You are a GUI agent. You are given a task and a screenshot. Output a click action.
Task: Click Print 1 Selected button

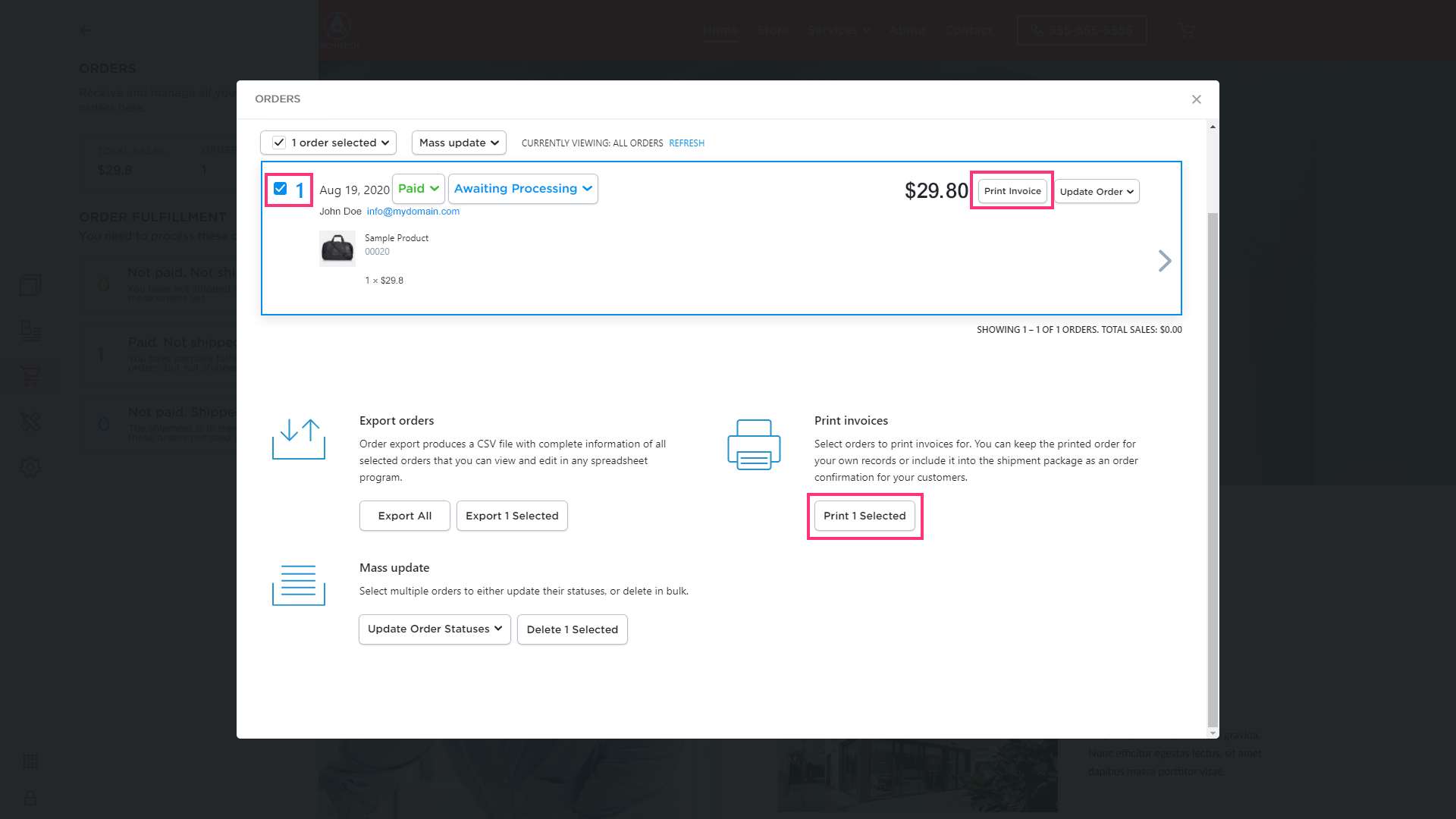(864, 516)
